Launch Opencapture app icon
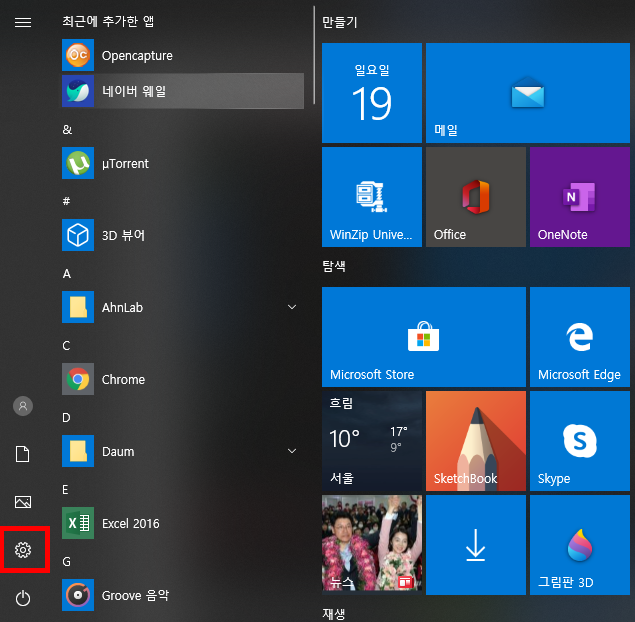 pos(78,55)
